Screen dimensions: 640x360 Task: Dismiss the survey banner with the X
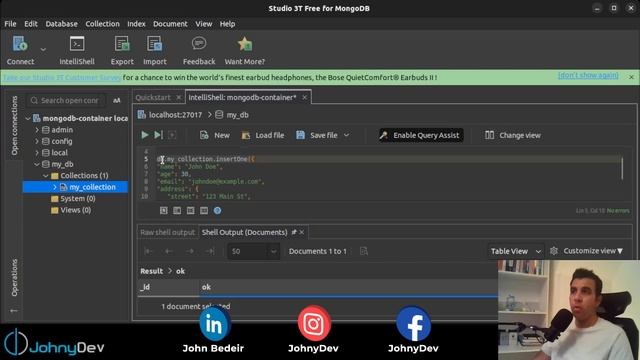pos(631,77)
